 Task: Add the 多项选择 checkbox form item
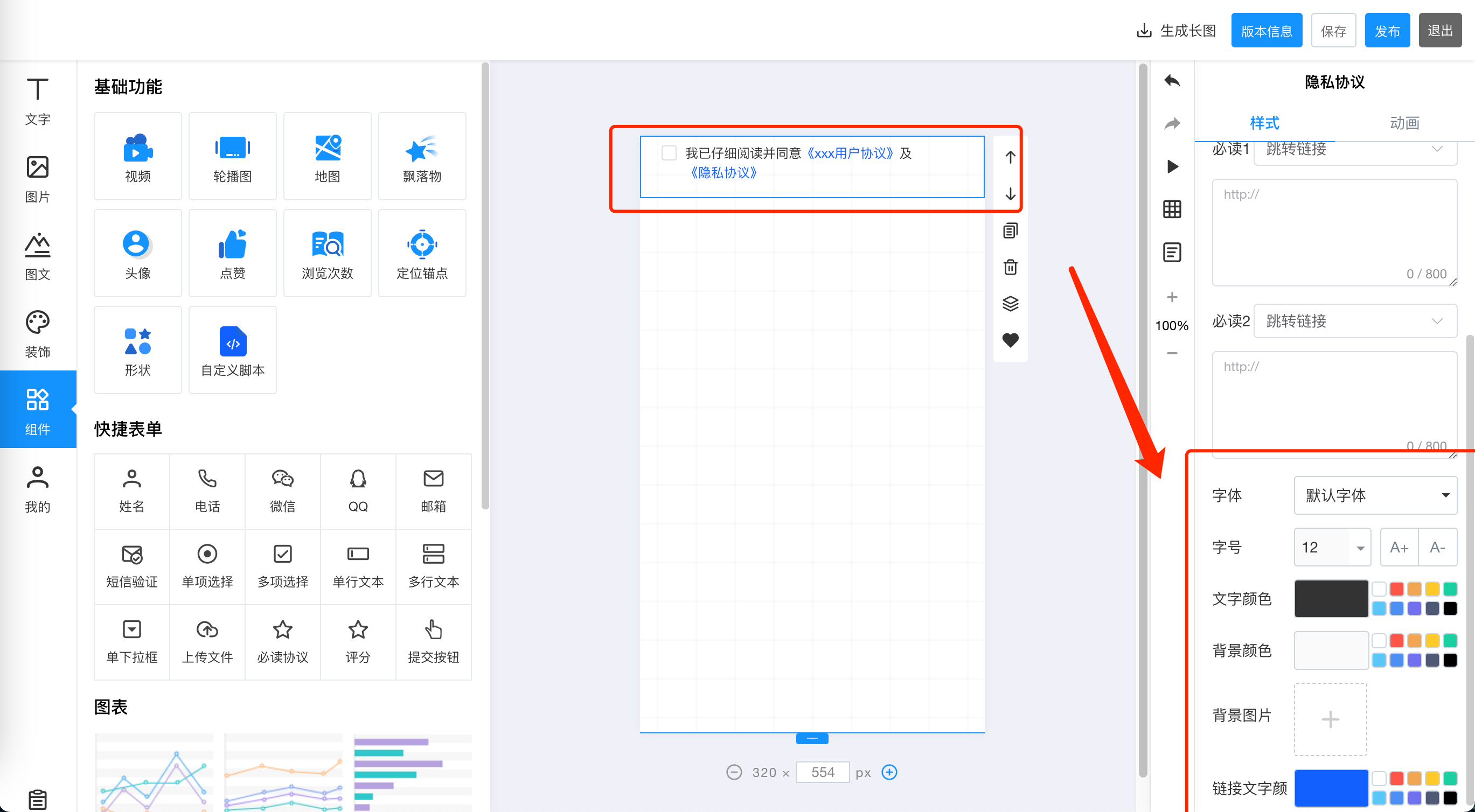282,566
